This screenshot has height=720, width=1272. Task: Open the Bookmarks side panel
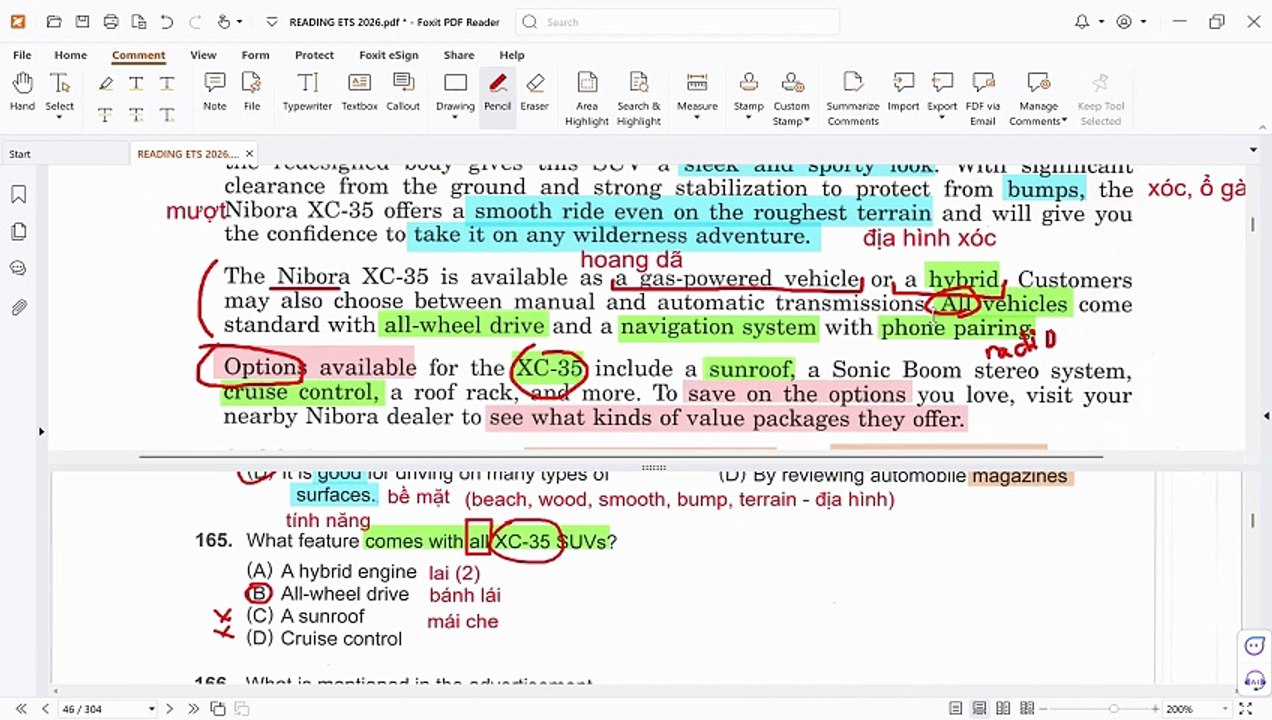(18, 194)
